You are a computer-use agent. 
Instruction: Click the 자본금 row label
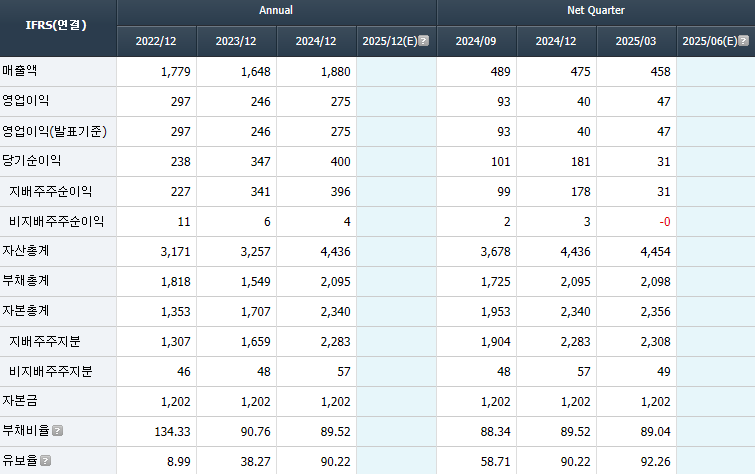20,401
